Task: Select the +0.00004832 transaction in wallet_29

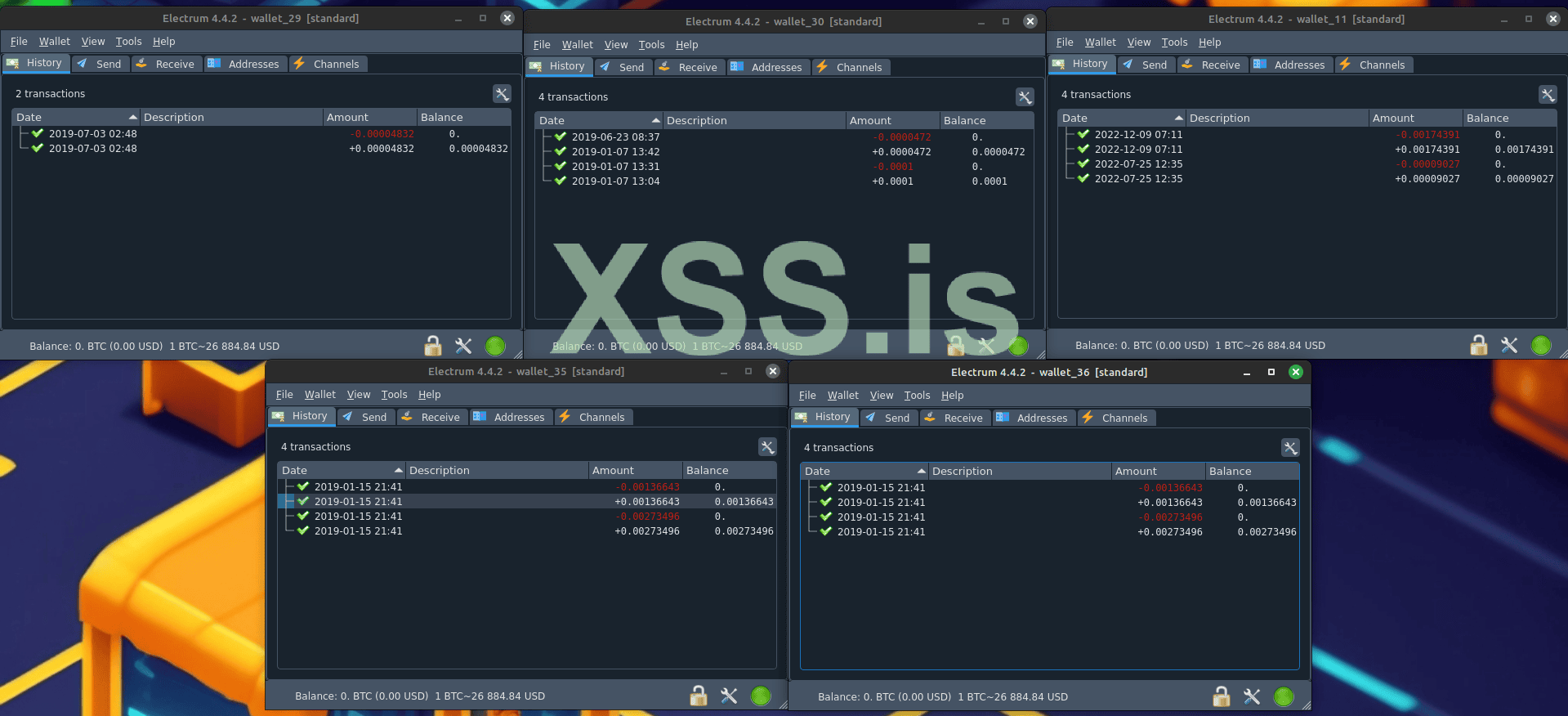Action: [261, 149]
